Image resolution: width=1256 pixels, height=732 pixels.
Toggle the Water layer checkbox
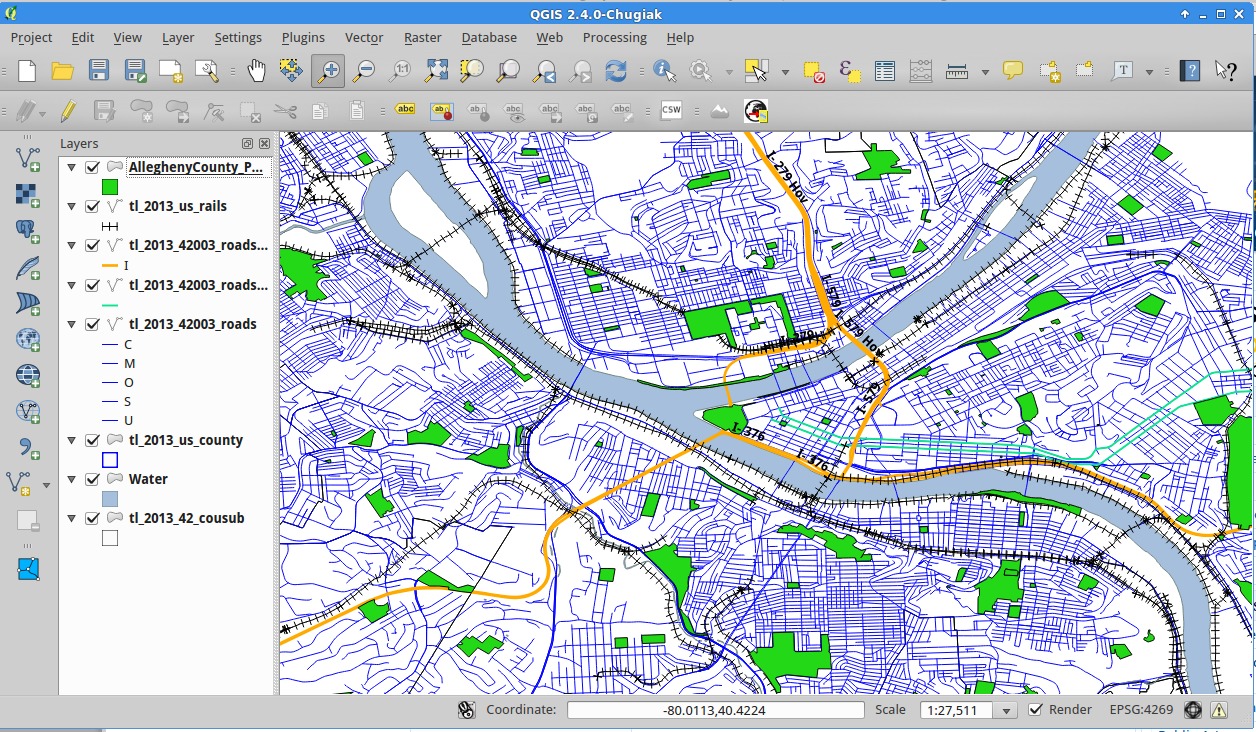[x=93, y=479]
